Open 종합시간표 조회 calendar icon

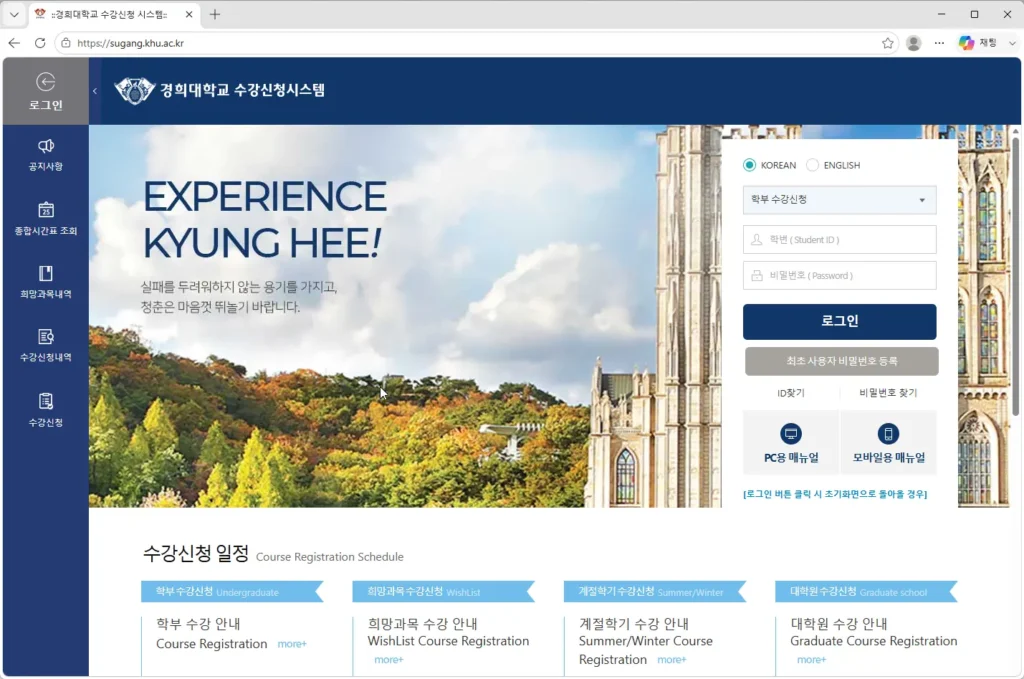46,210
